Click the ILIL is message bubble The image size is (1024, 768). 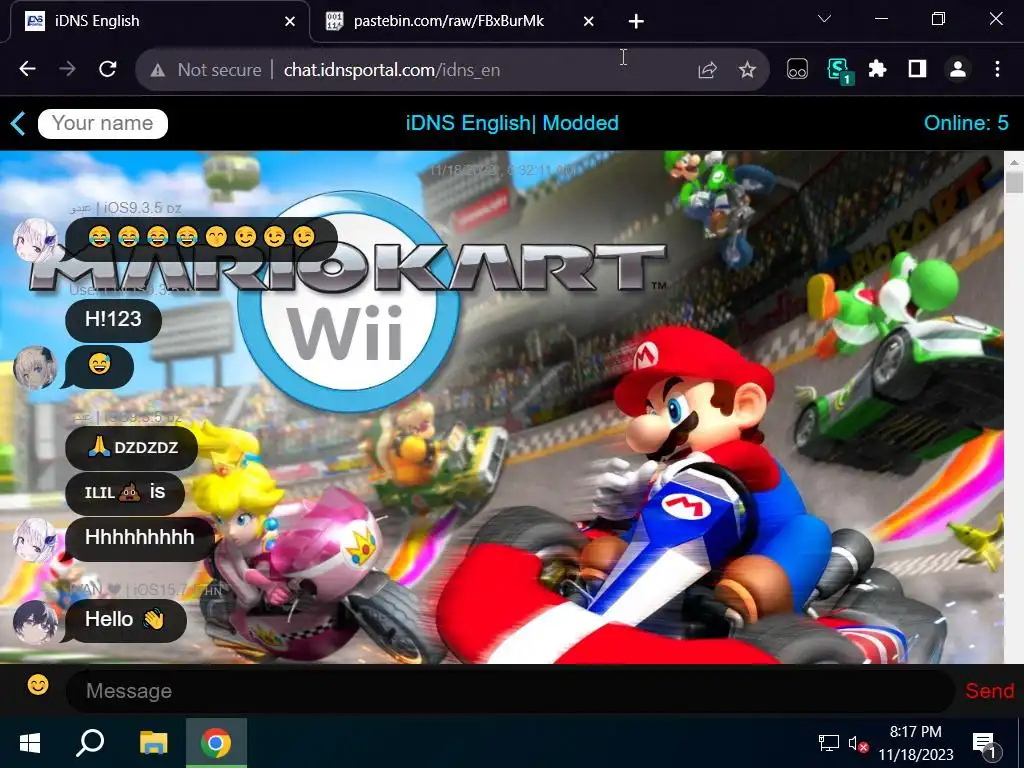click(125, 492)
